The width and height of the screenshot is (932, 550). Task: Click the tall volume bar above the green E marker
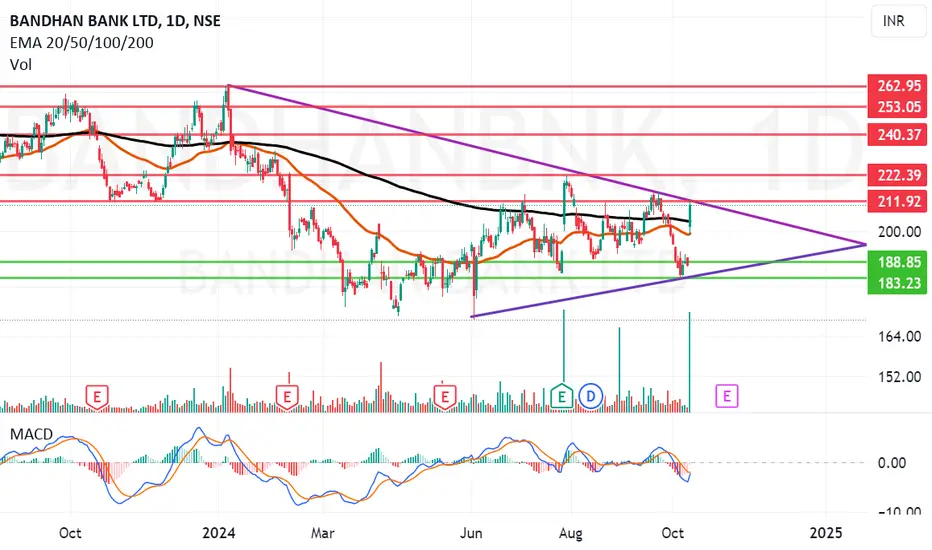pyautogui.click(x=563, y=346)
